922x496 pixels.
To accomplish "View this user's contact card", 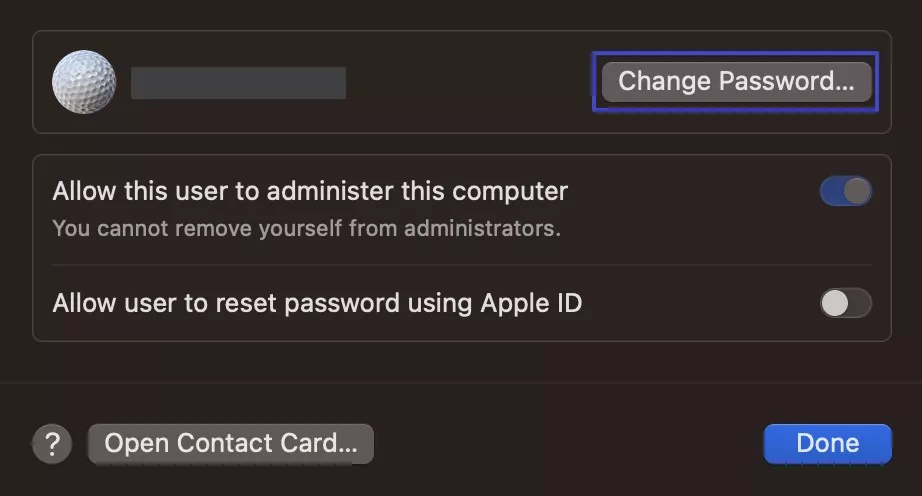I will [x=231, y=443].
